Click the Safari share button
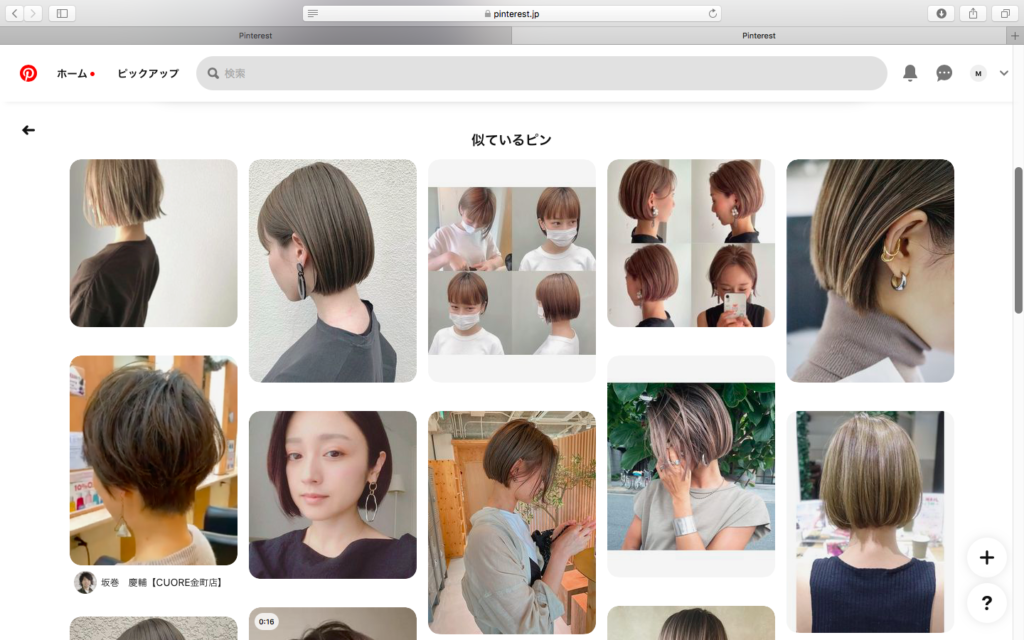 pyautogui.click(x=973, y=13)
